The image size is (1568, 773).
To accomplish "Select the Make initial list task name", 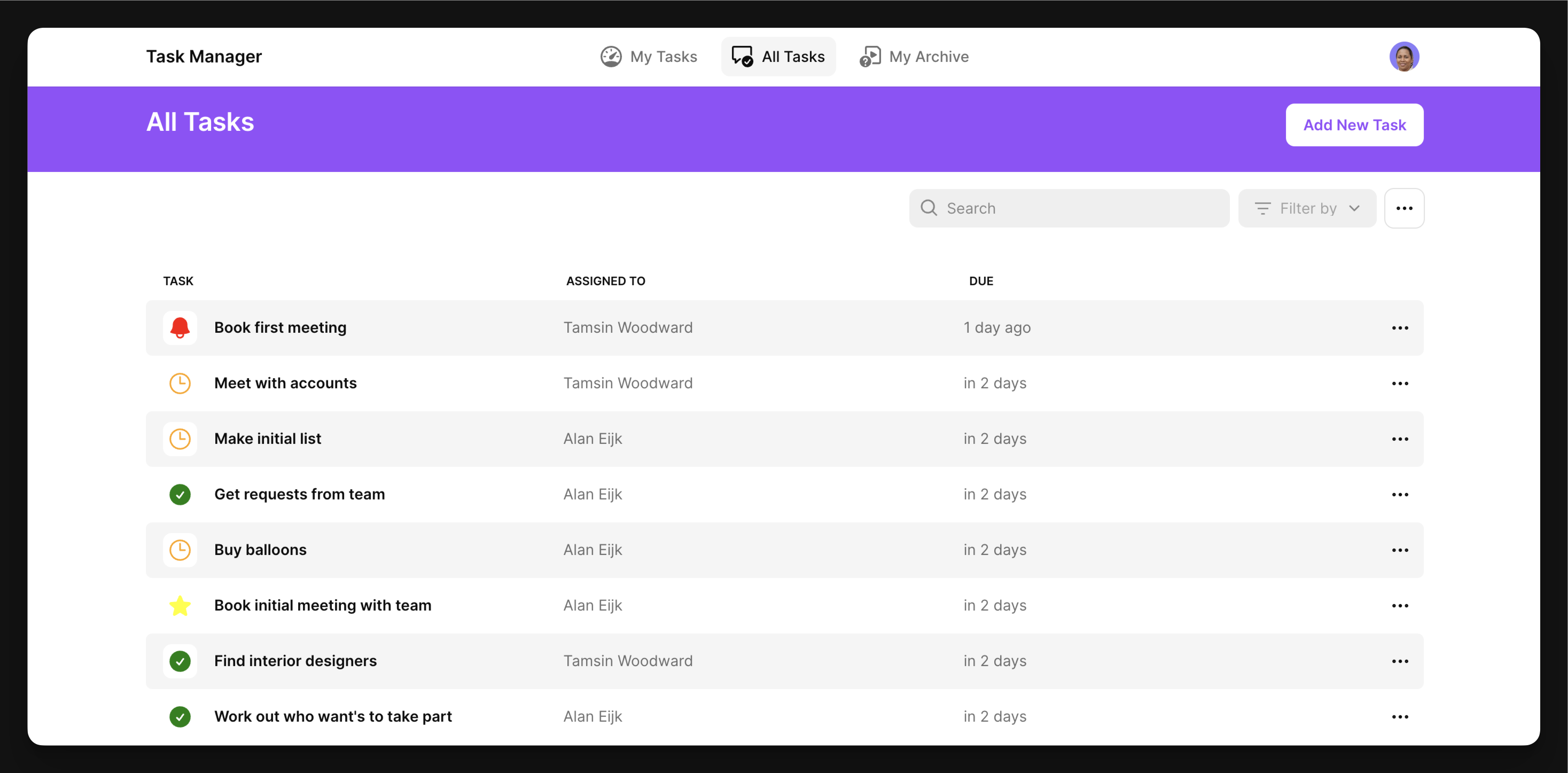I will coord(267,439).
